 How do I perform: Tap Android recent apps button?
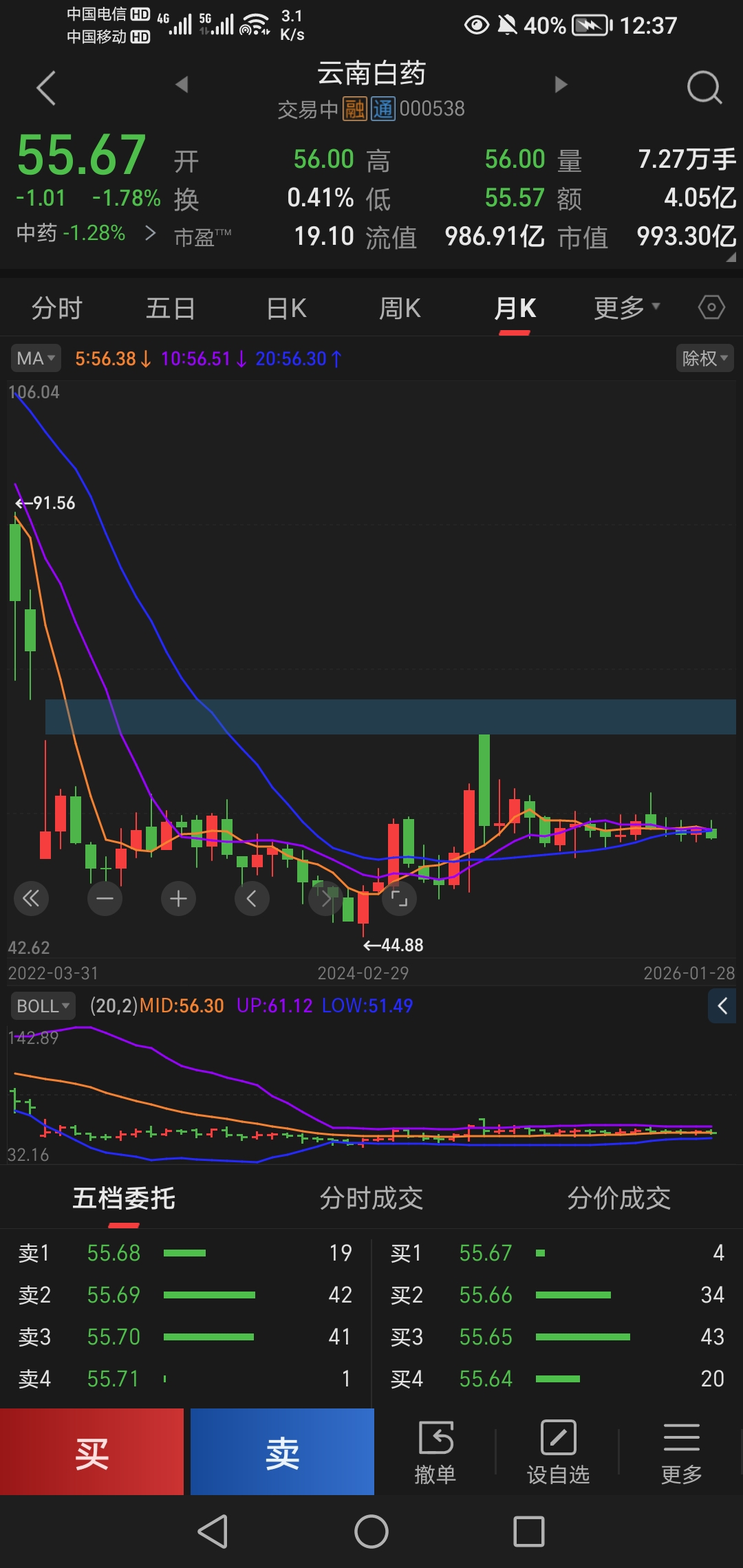(529, 1532)
